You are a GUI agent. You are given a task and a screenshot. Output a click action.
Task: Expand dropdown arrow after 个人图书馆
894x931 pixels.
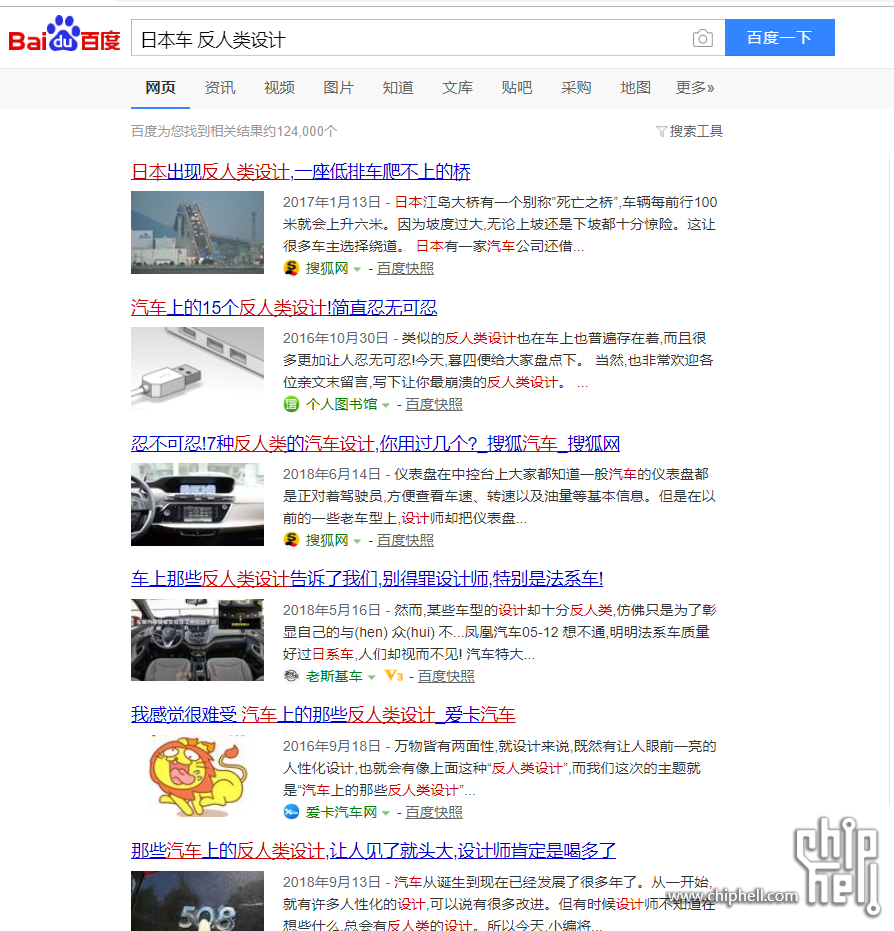tap(386, 406)
